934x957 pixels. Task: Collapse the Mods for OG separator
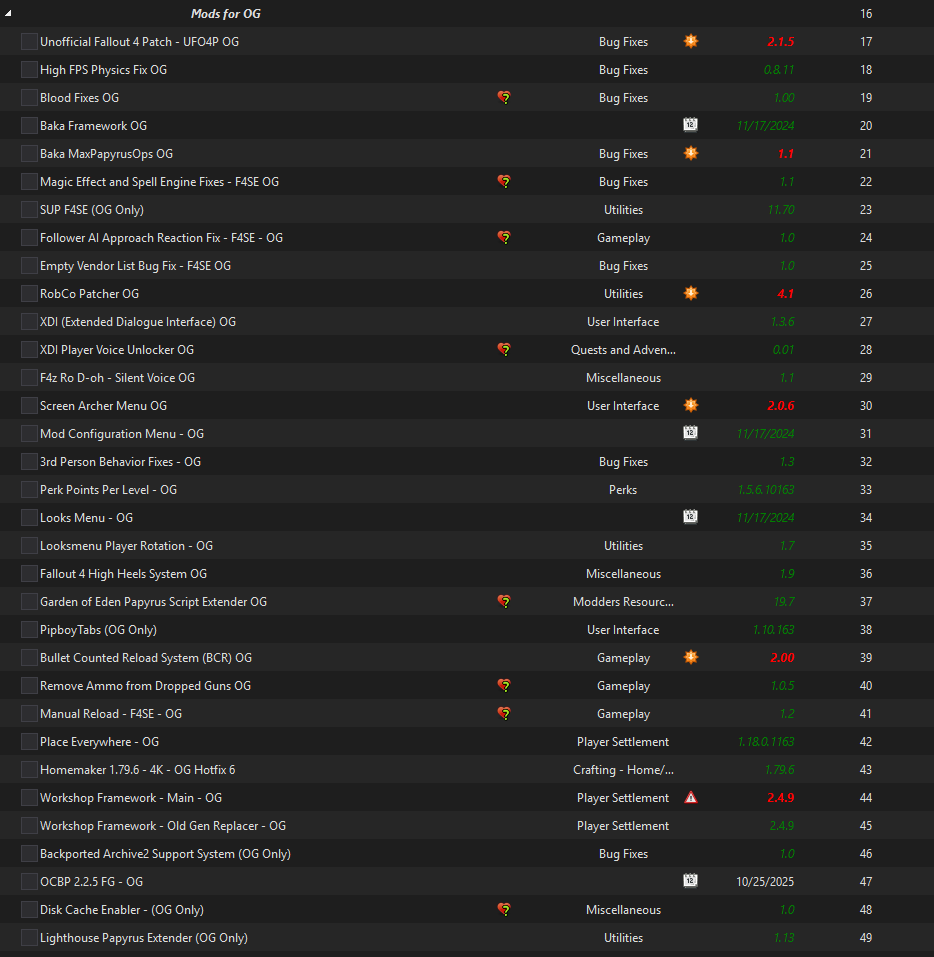8,13
